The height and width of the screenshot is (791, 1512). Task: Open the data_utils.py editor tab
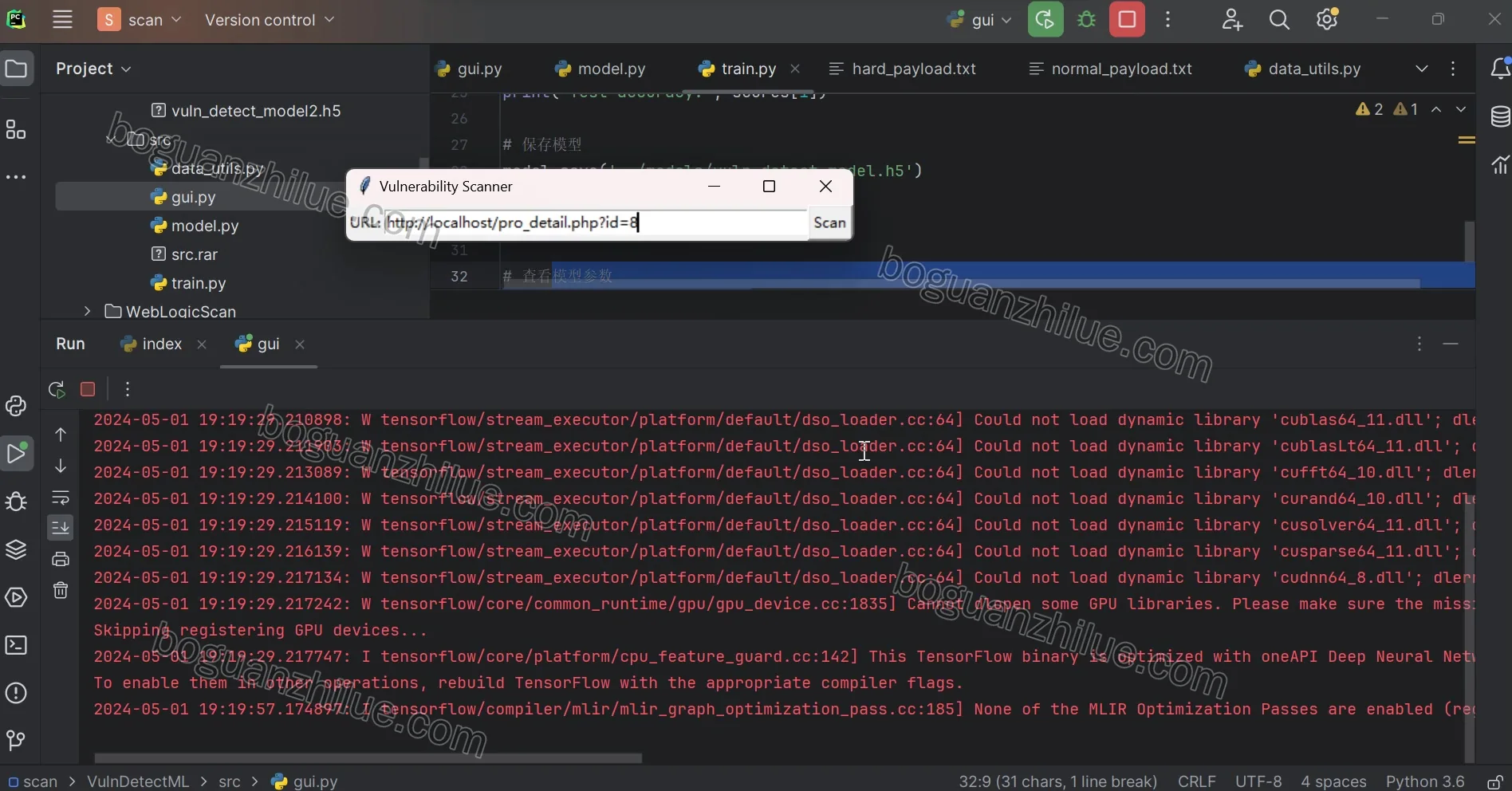(x=1303, y=69)
